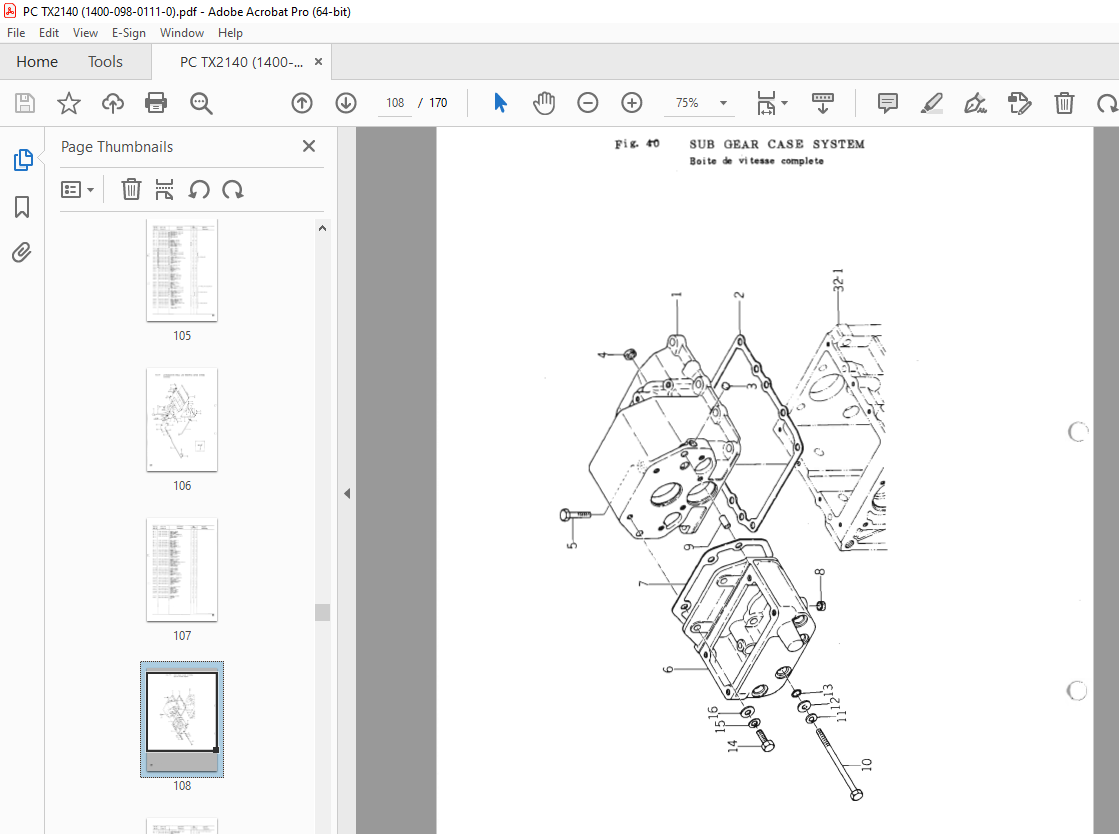Delete page using toolbar trash icon
The width and height of the screenshot is (1119, 834).
(1064, 103)
